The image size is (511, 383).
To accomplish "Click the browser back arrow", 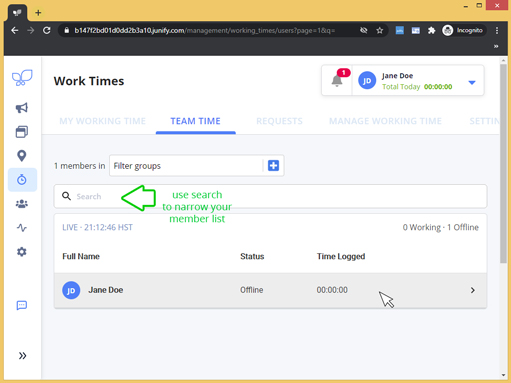I will [14, 30].
